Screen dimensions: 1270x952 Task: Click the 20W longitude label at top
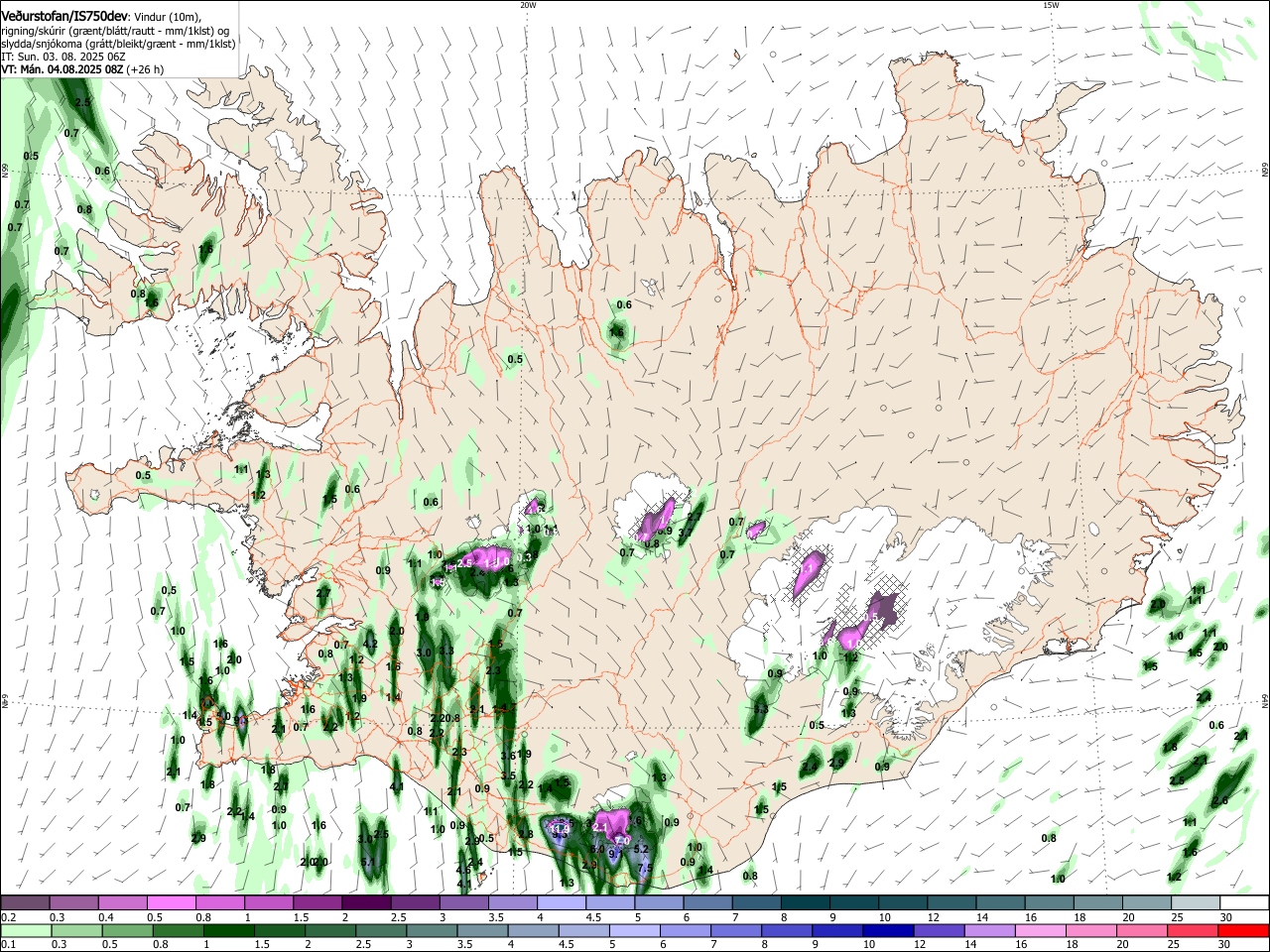point(528,5)
